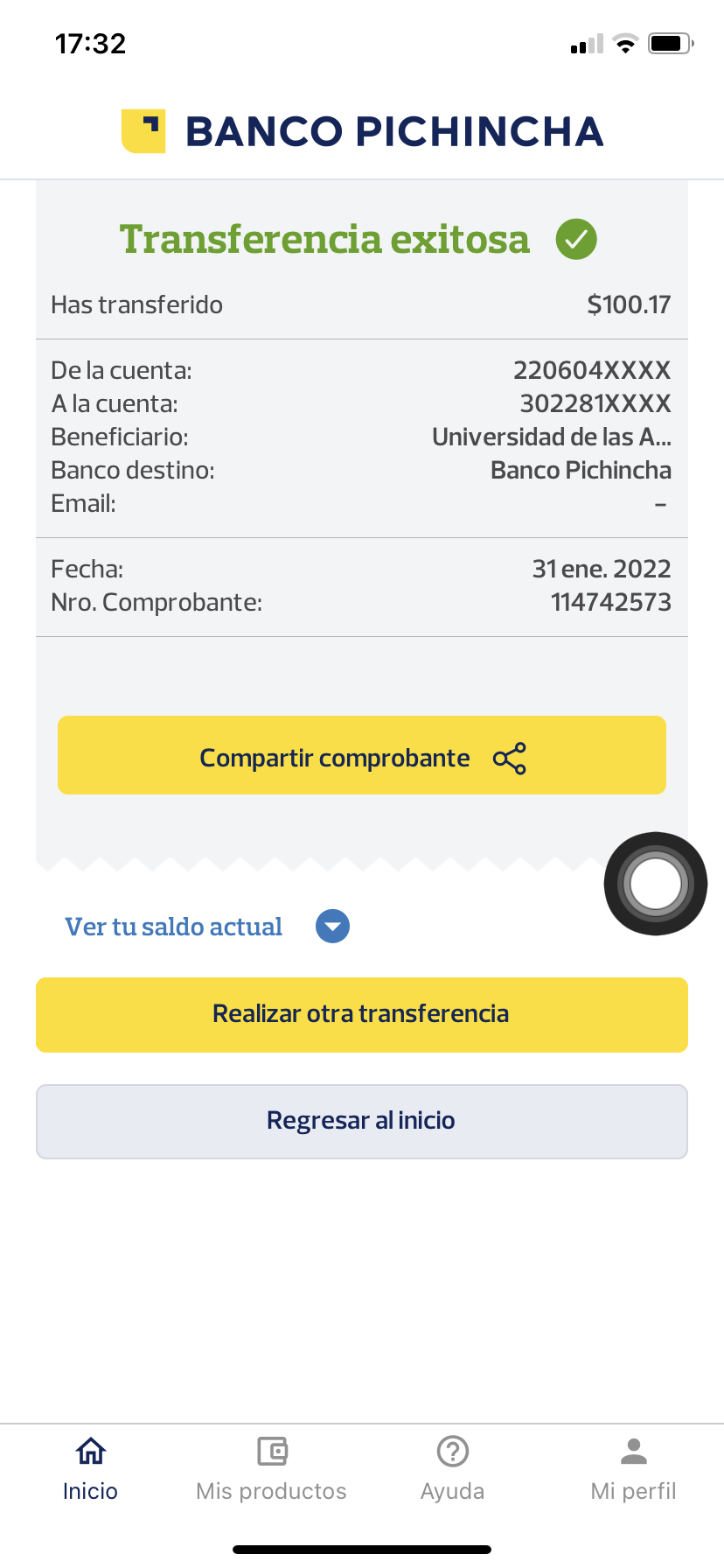The width and height of the screenshot is (724, 1568).
Task: Tap the battery indicator in status bar
Action: [x=670, y=44]
